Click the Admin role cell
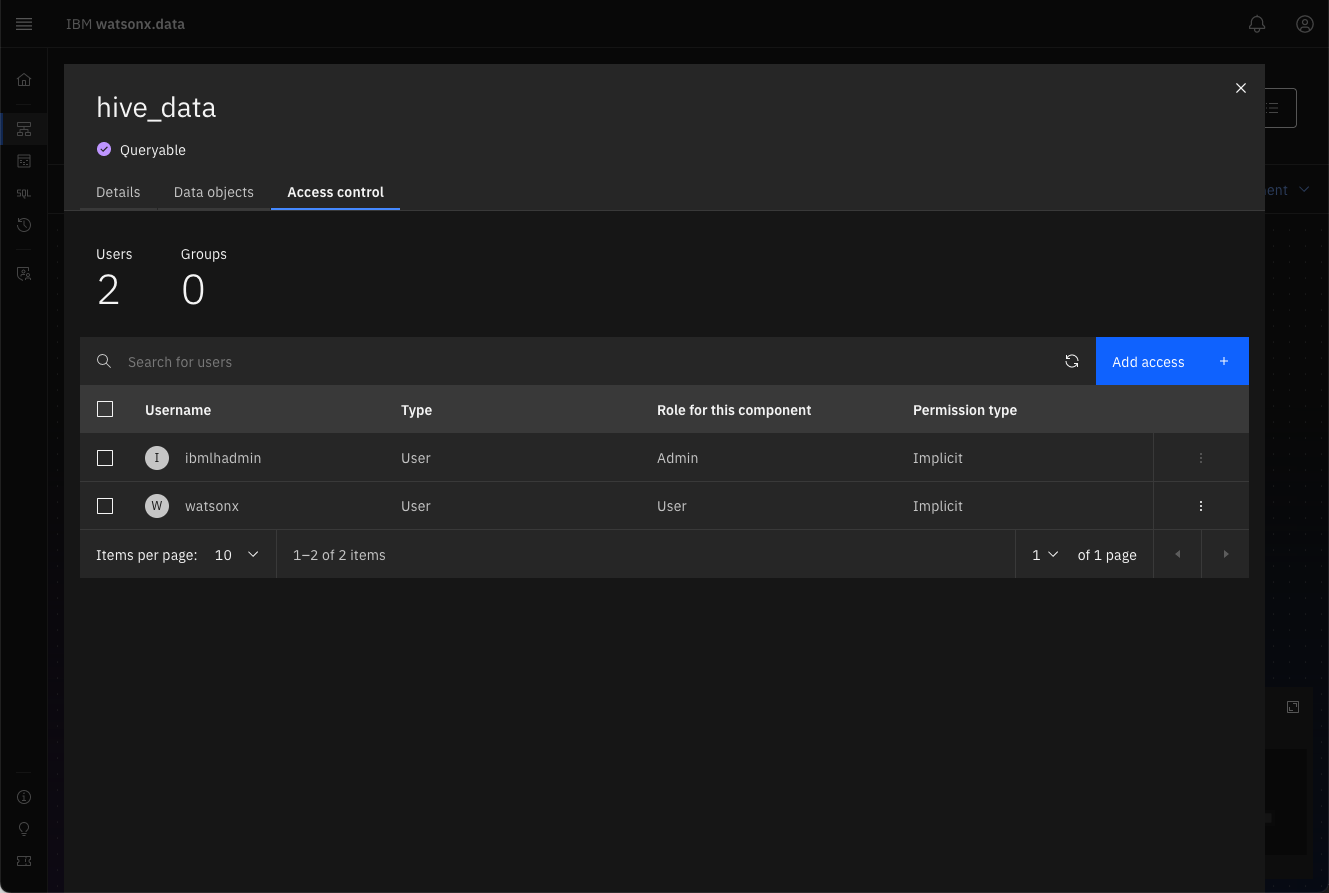The image size is (1329, 893). click(678, 458)
